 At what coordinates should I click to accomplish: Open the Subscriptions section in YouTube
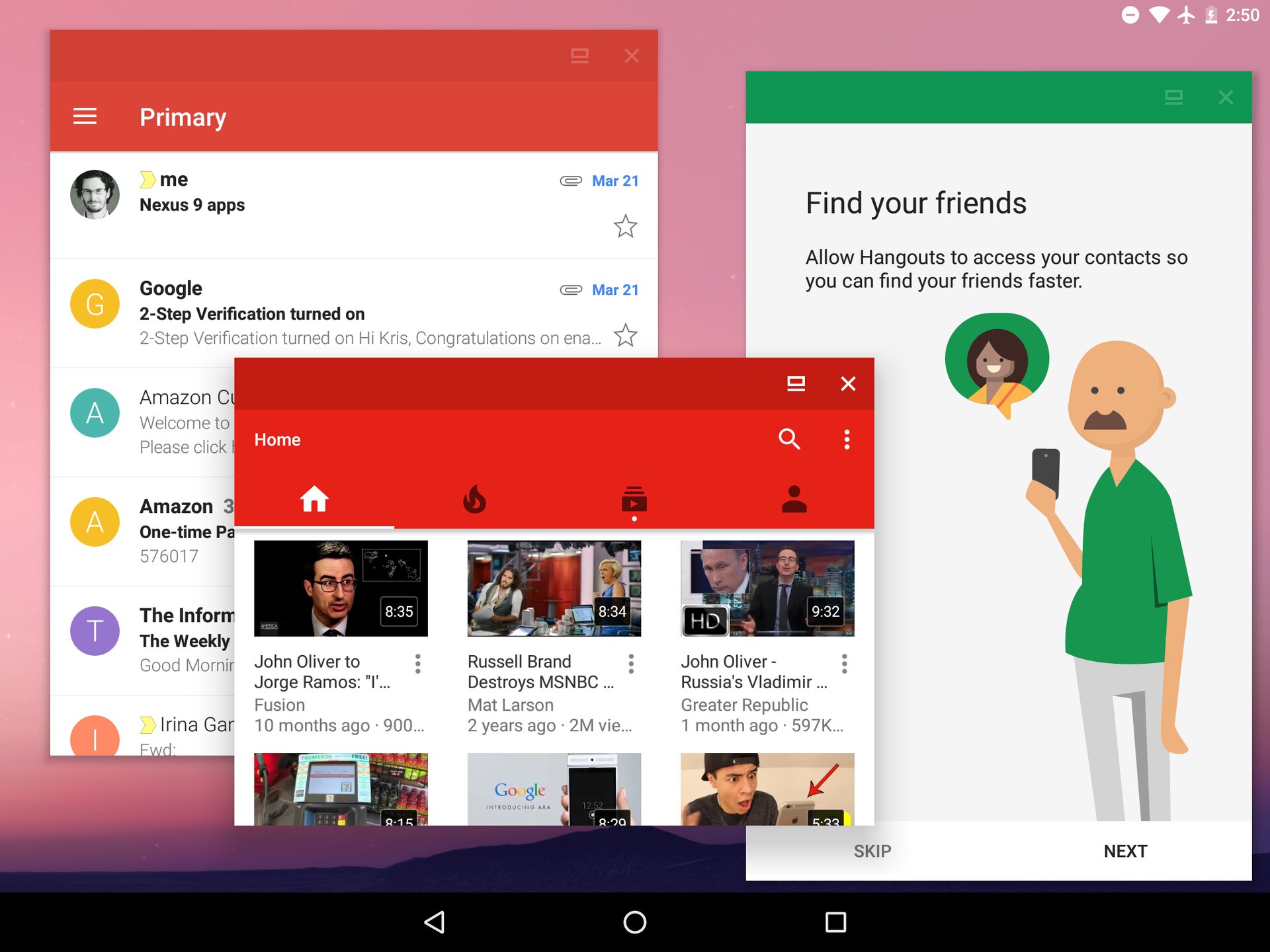pyautogui.click(x=634, y=500)
